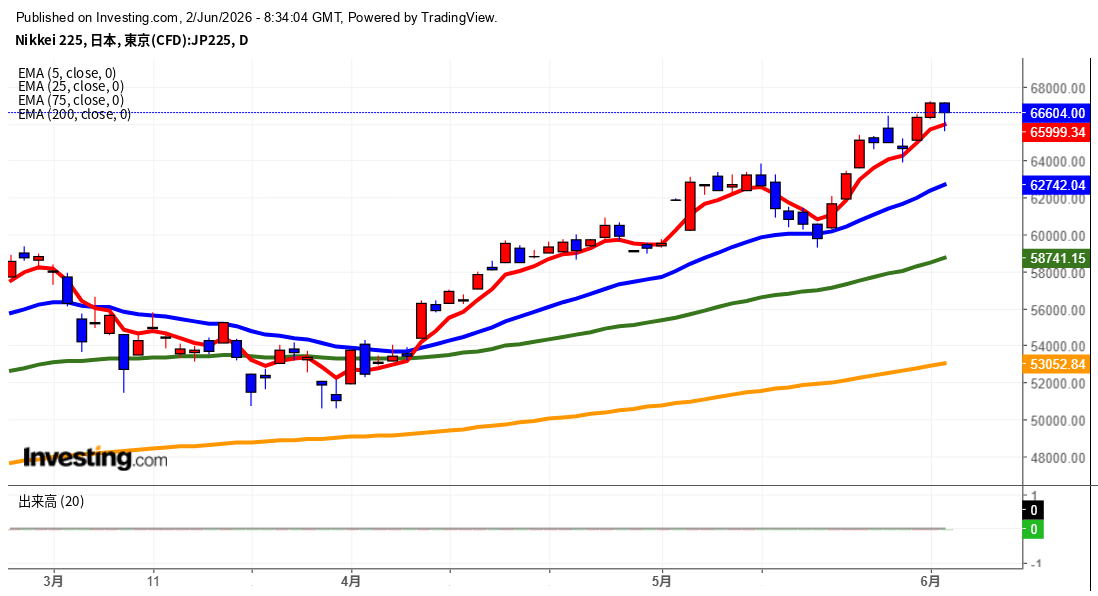Click the orange 53052.84 EMA price tag

1057,363
